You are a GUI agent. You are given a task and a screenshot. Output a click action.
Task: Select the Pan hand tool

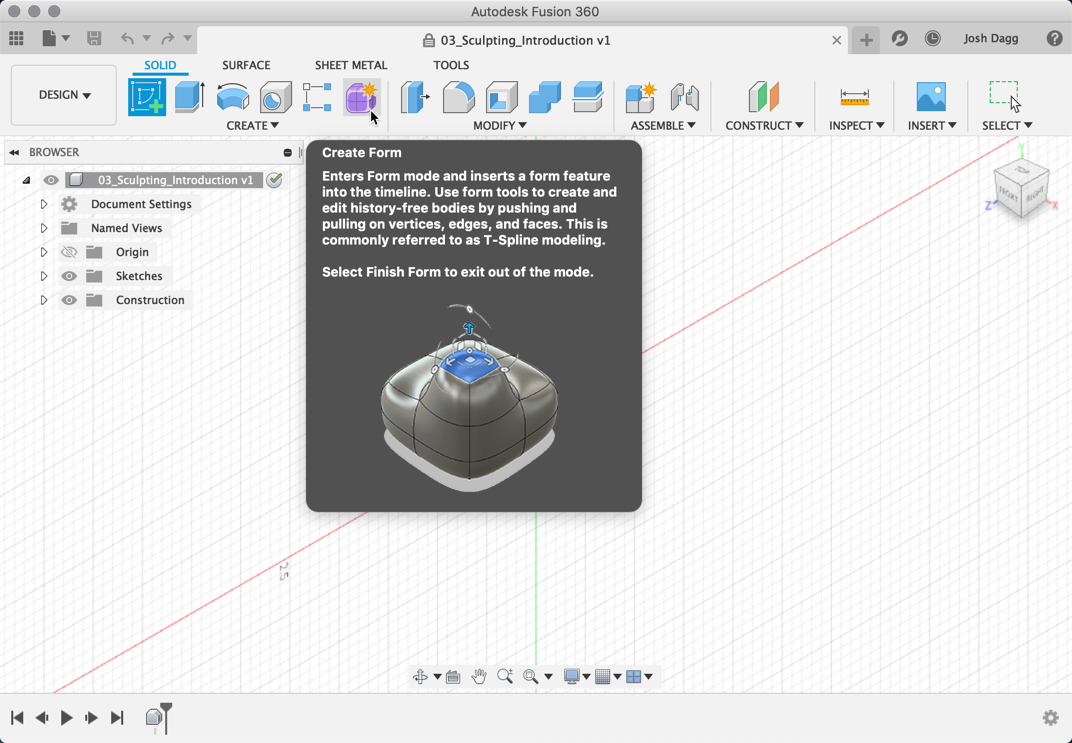pyautogui.click(x=479, y=677)
